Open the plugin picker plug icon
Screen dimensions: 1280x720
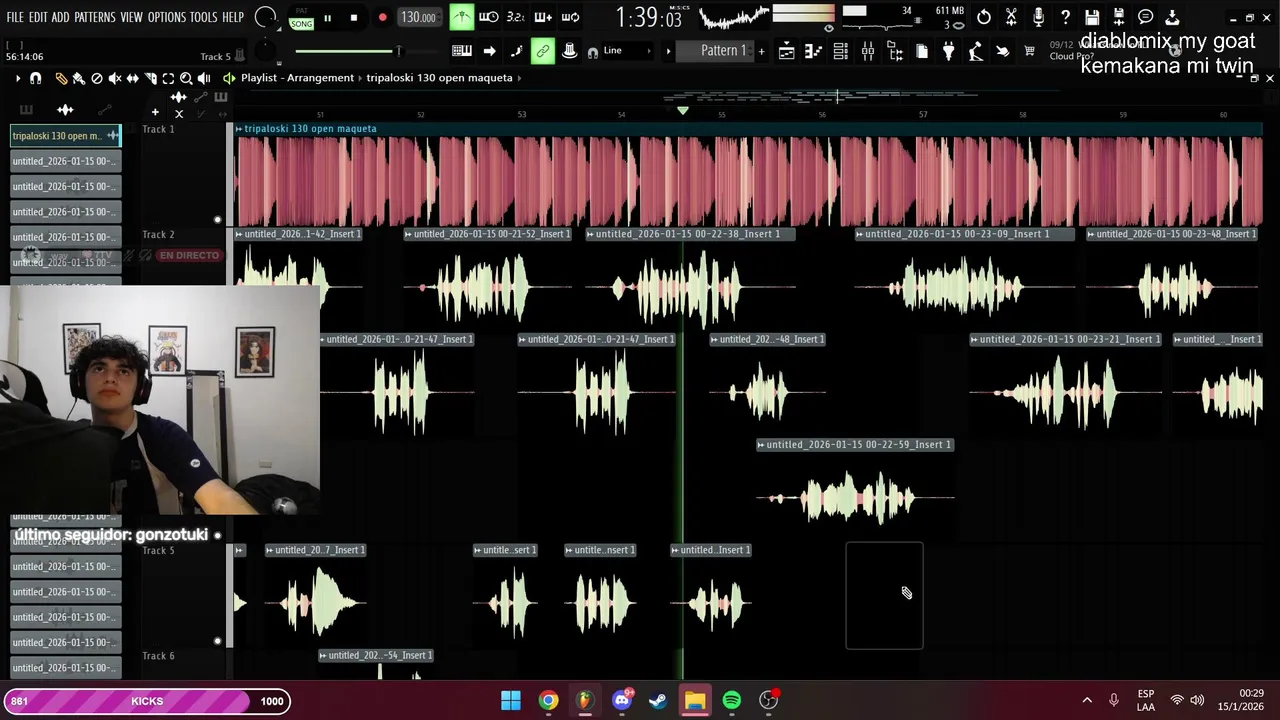[x=948, y=51]
